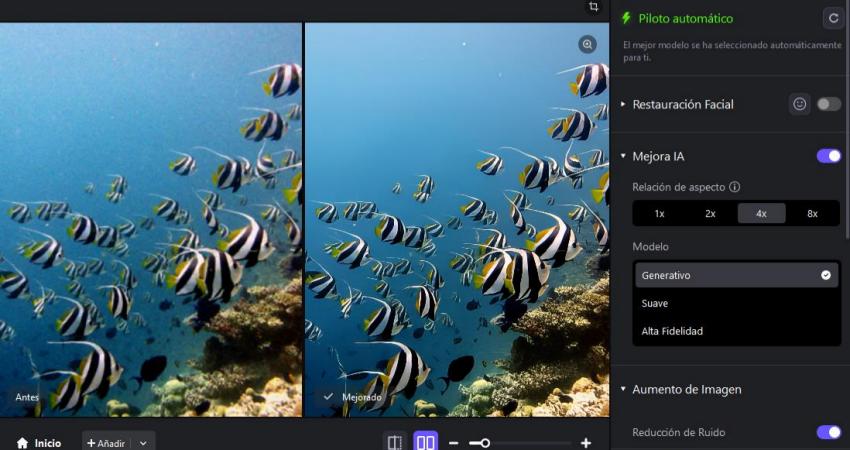Open the Relación de aspecto info icon
This screenshot has width=850, height=450.
point(734,187)
